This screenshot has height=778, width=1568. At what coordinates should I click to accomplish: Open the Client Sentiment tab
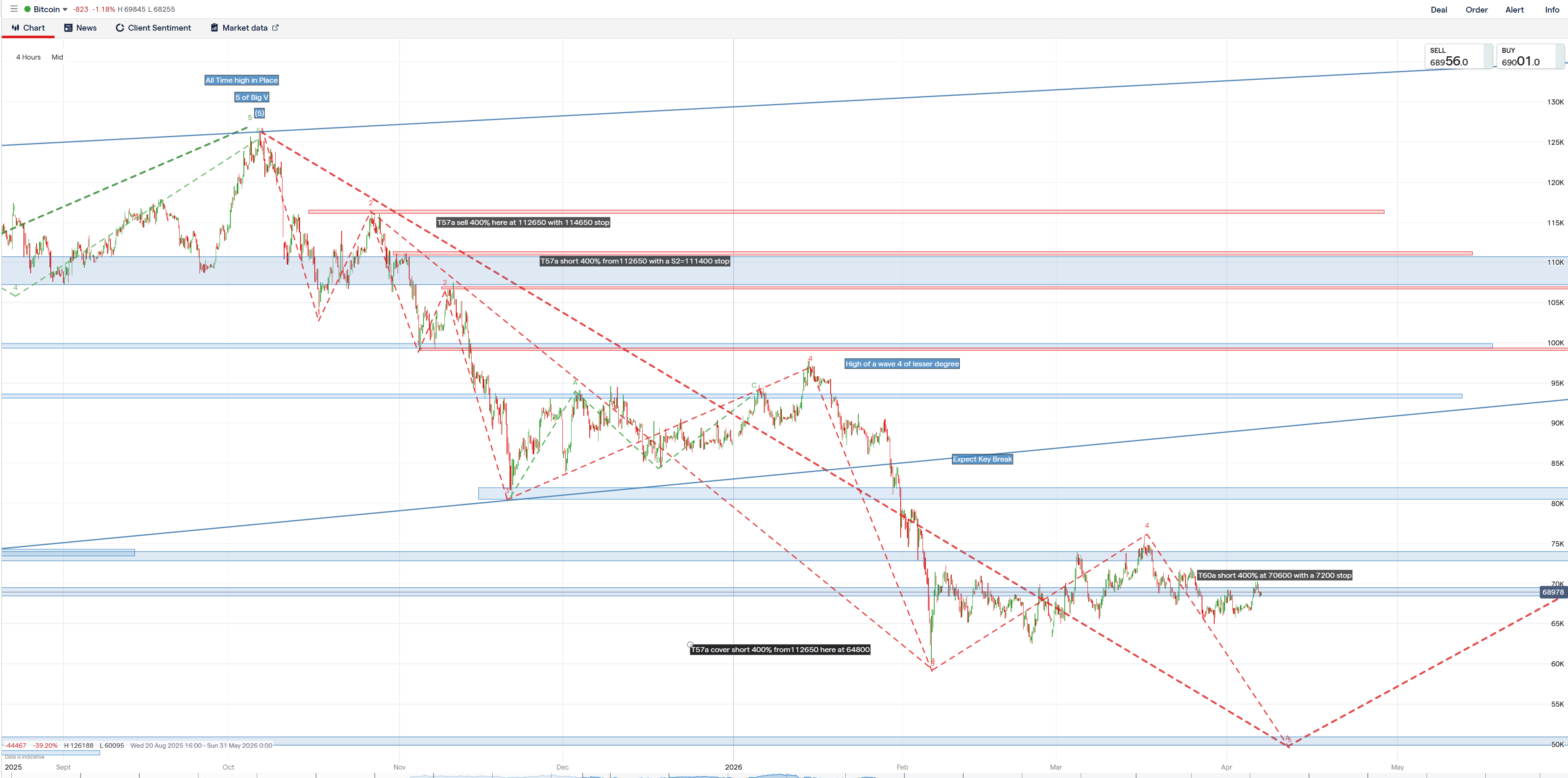[159, 28]
